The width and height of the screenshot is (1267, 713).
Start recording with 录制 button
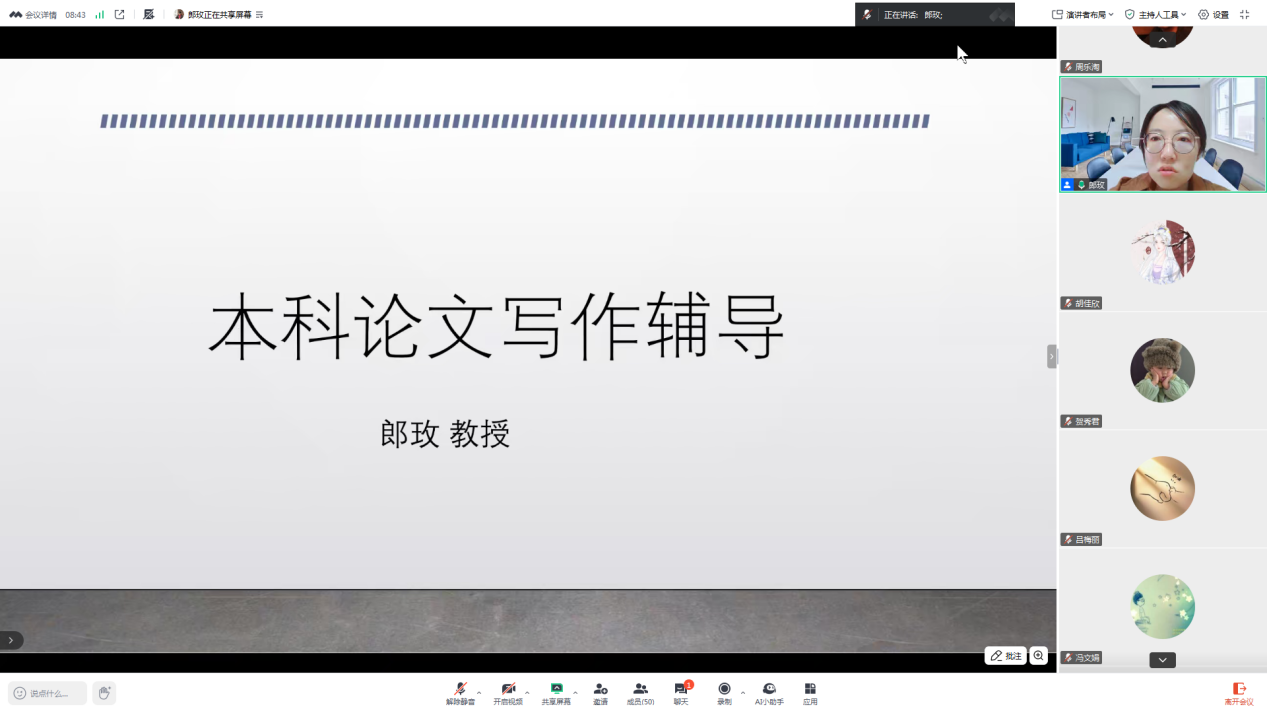(724, 693)
